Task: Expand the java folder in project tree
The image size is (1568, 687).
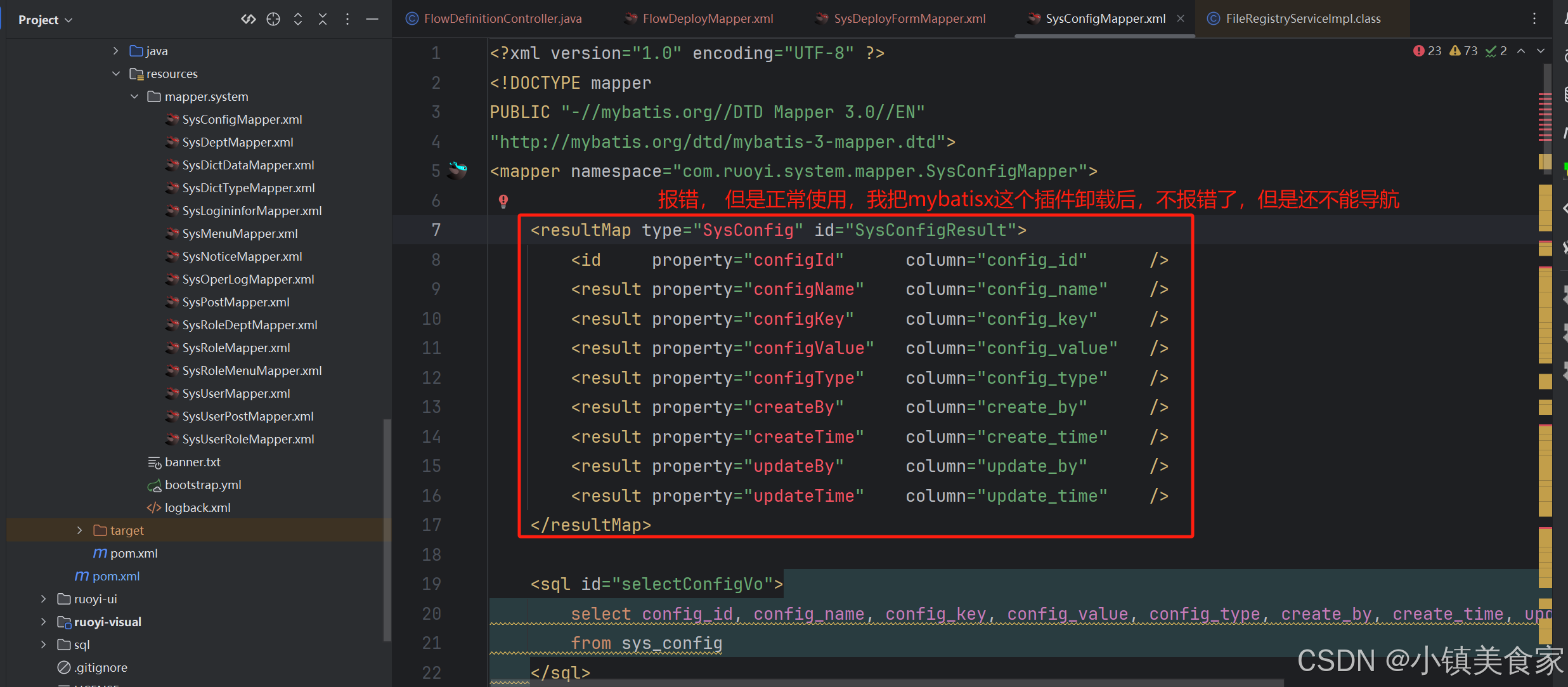Action: (115, 51)
